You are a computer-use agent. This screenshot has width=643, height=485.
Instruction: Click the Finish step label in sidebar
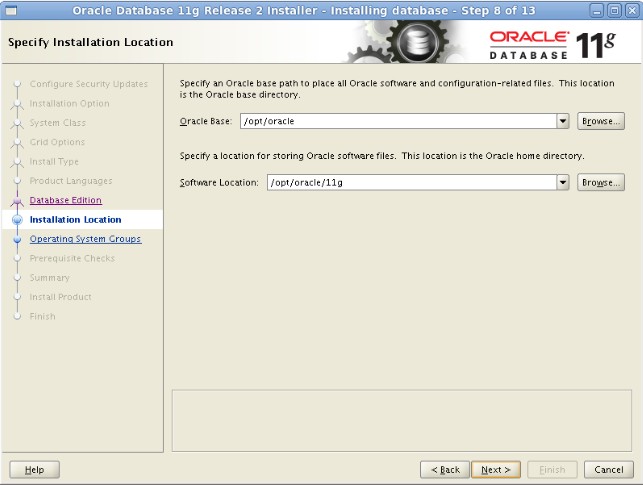click(x=42, y=317)
